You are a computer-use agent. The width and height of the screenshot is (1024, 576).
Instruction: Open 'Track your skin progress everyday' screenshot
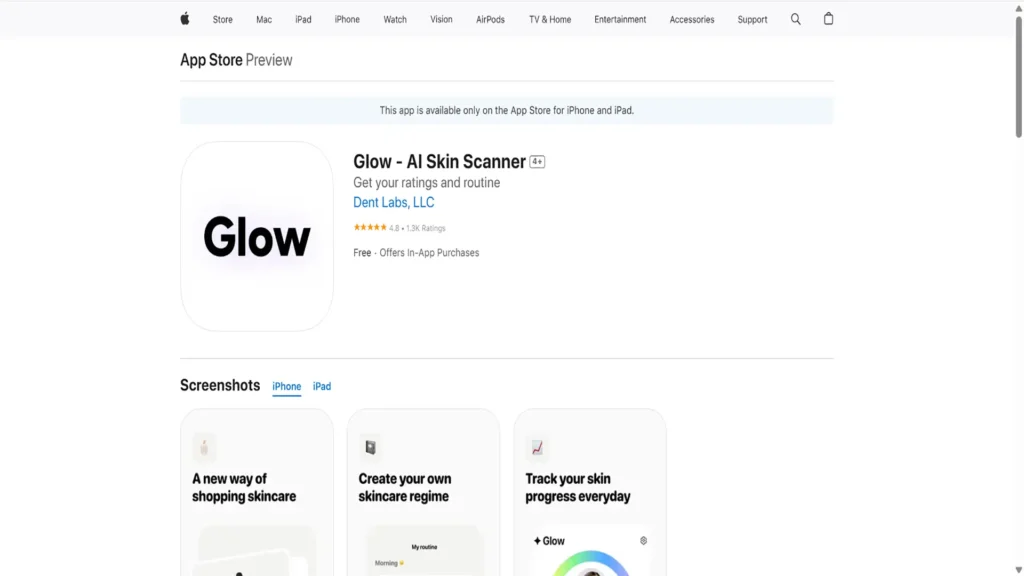coord(590,492)
